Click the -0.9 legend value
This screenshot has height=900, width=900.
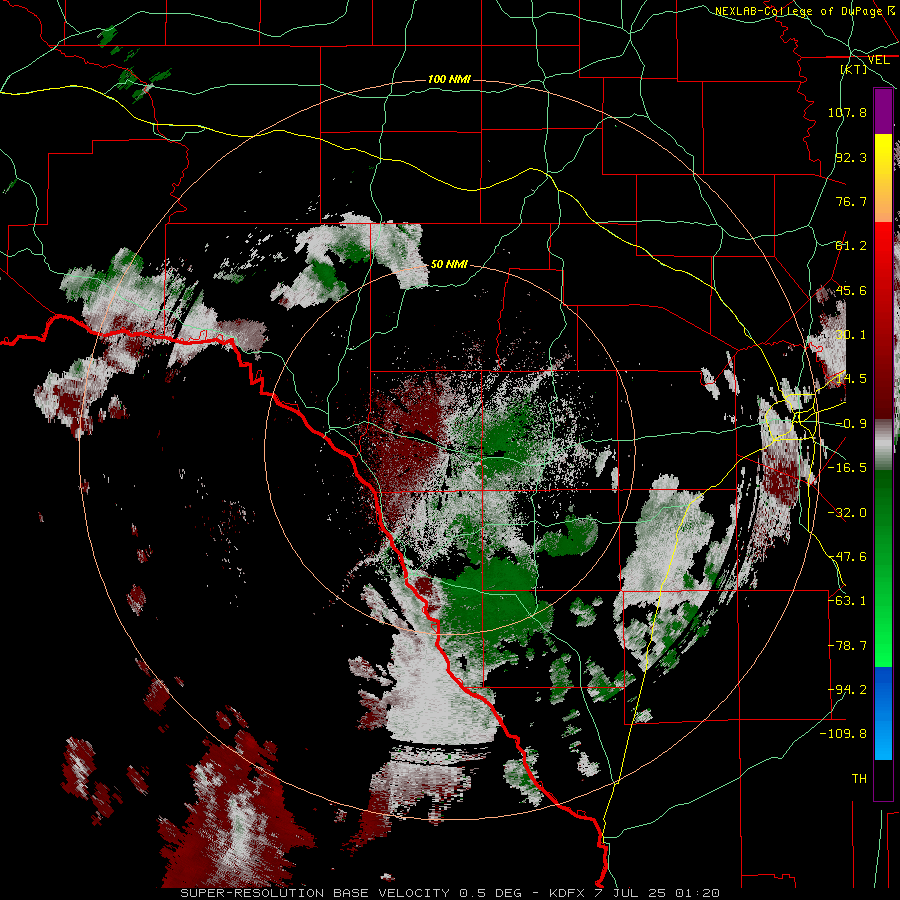[851, 424]
